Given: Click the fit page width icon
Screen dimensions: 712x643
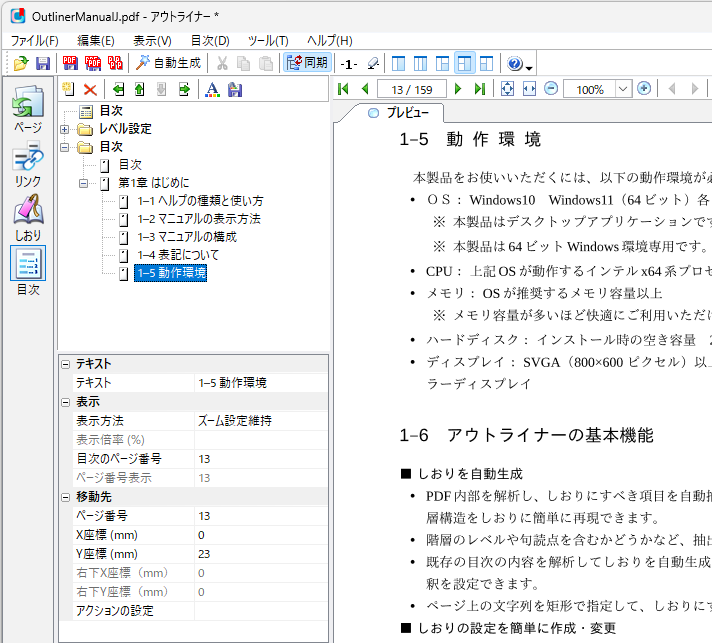Looking at the screenshot, I should (529, 89).
